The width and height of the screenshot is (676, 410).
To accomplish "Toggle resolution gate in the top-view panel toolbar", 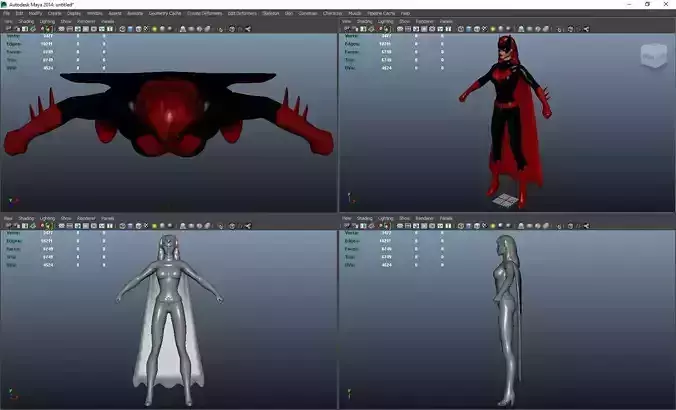I will (x=78, y=29).
